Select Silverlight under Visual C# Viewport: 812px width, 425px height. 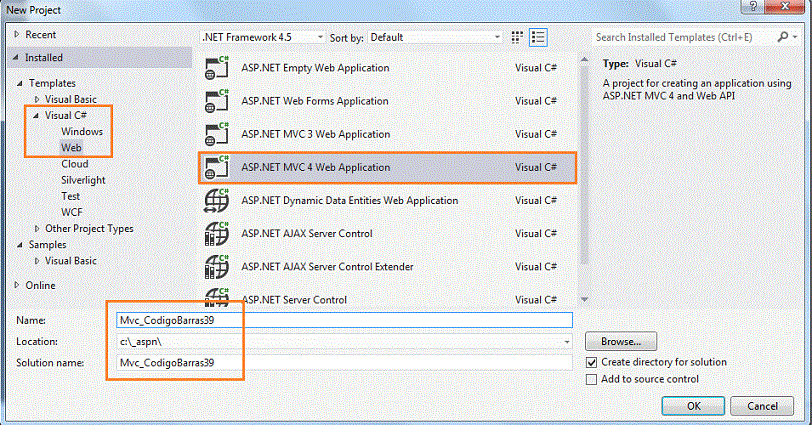click(x=83, y=180)
